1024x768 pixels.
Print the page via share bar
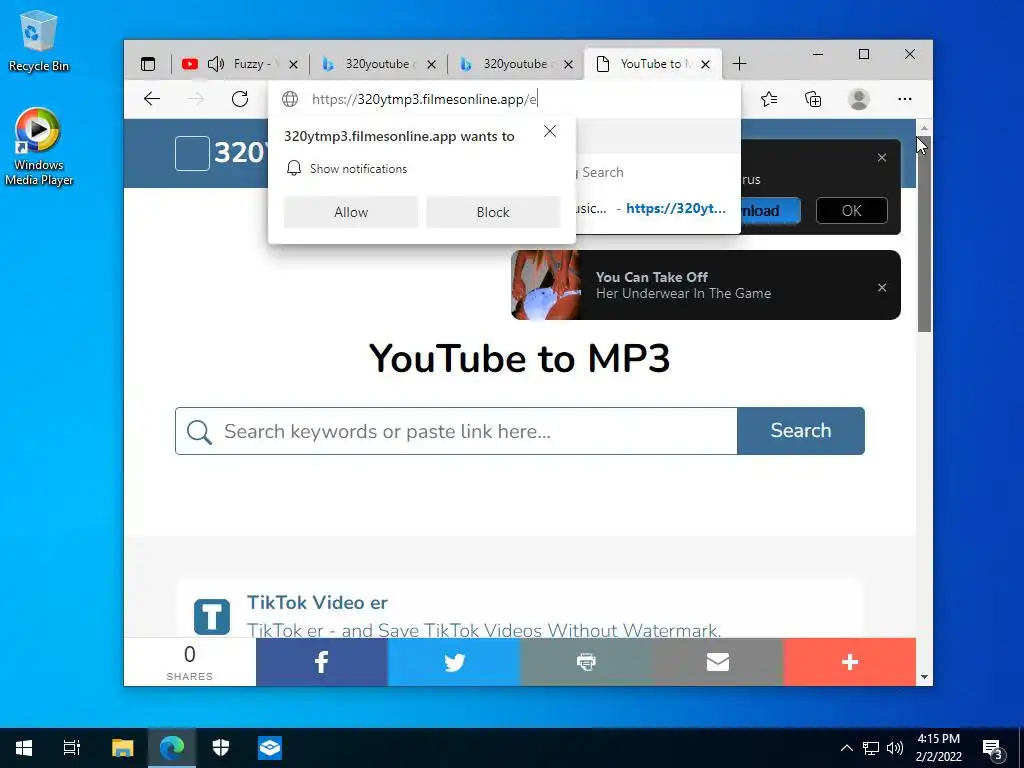click(586, 662)
